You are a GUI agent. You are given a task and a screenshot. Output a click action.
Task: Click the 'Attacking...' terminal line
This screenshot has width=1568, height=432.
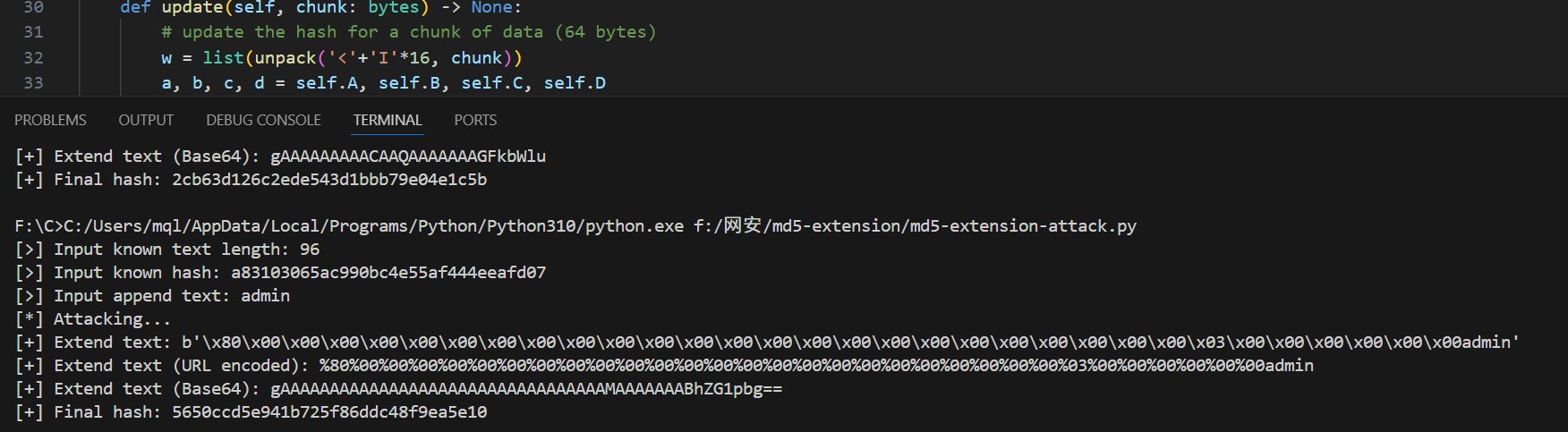click(112, 319)
